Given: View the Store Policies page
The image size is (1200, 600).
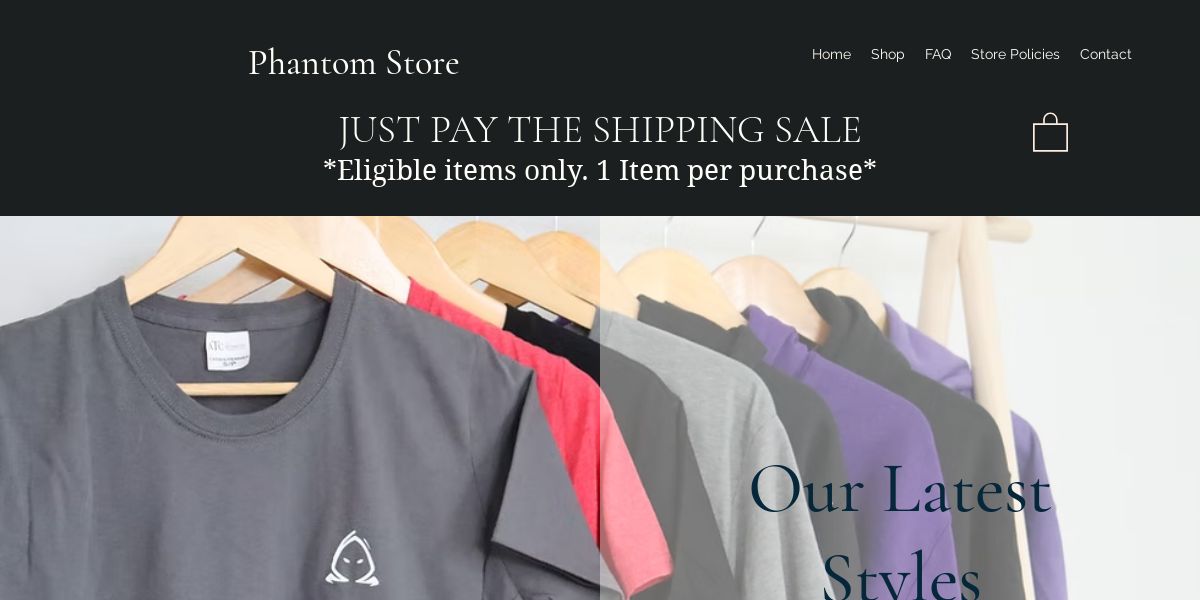Looking at the screenshot, I should pyautogui.click(x=1015, y=54).
